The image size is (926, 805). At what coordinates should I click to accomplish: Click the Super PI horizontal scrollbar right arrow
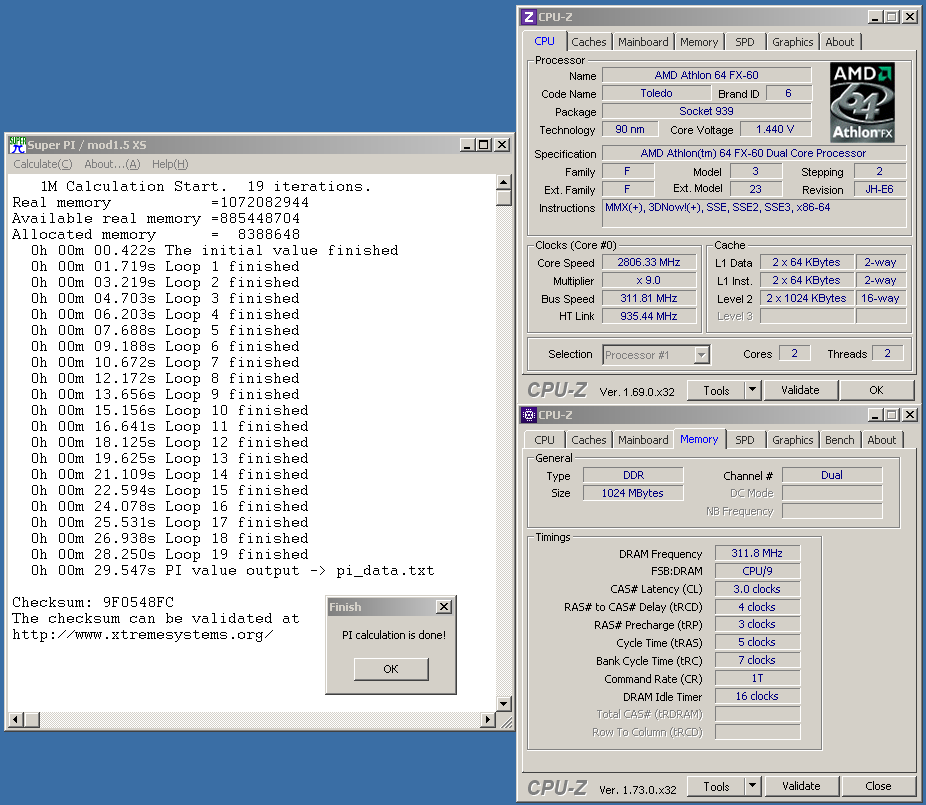click(x=489, y=719)
